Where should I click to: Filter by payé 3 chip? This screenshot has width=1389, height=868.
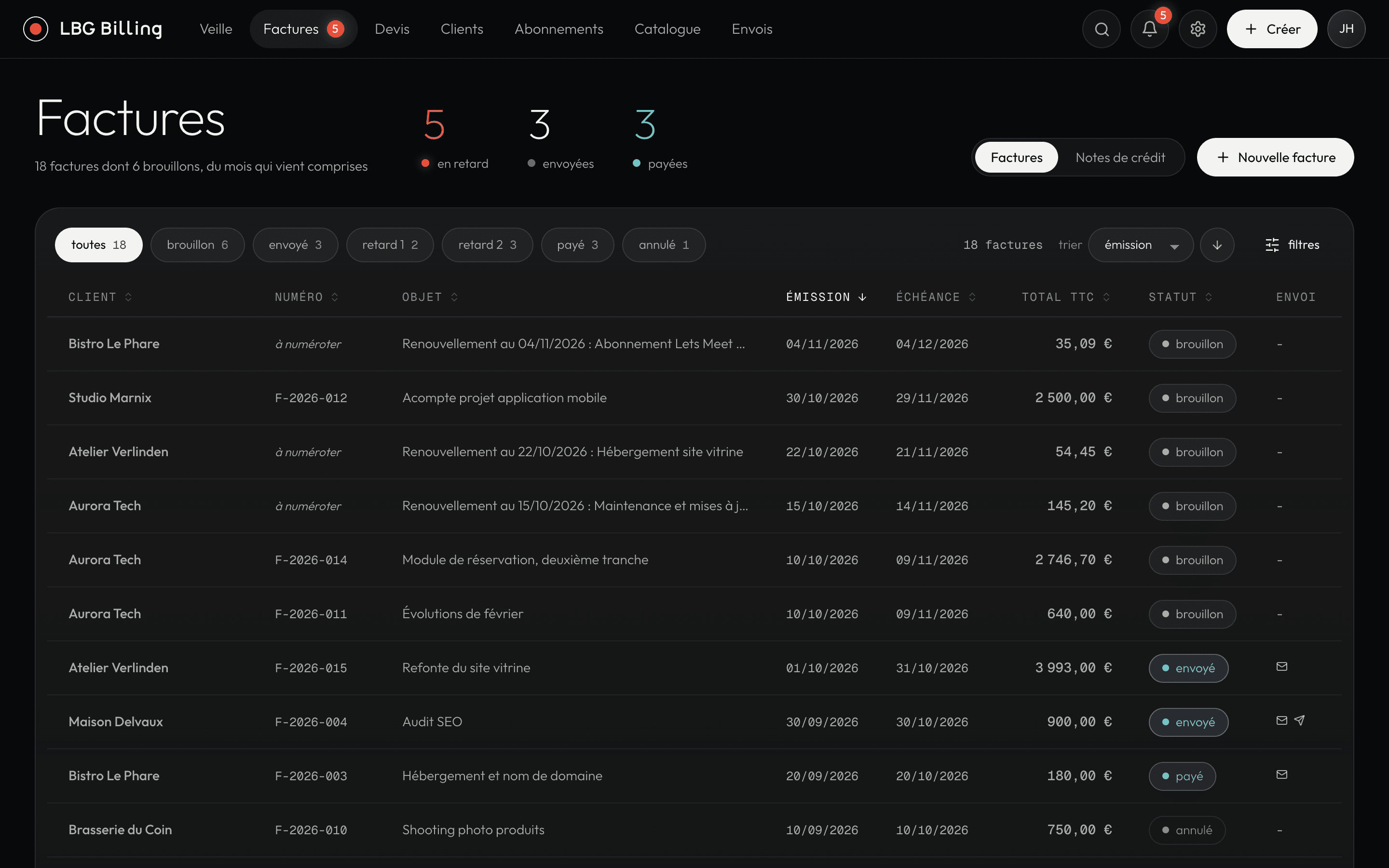pos(577,245)
